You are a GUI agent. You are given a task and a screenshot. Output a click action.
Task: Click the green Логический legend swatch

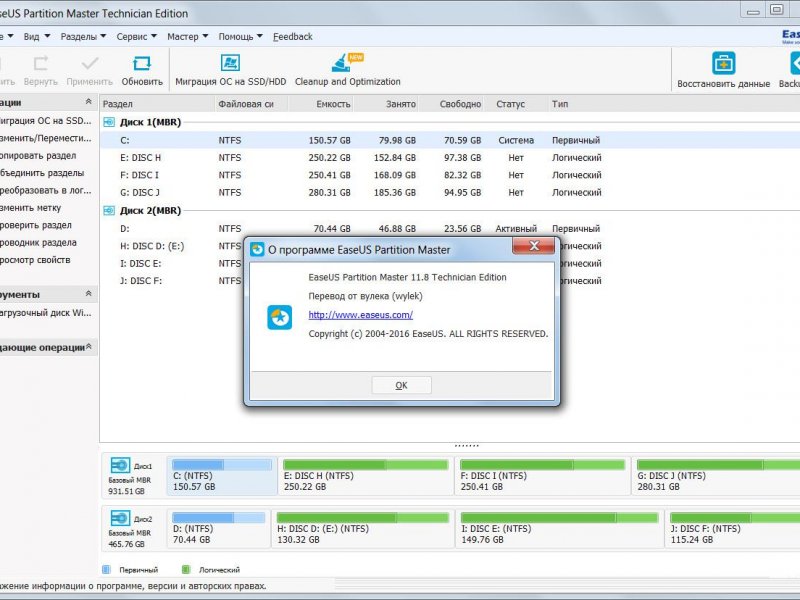click(x=186, y=569)
